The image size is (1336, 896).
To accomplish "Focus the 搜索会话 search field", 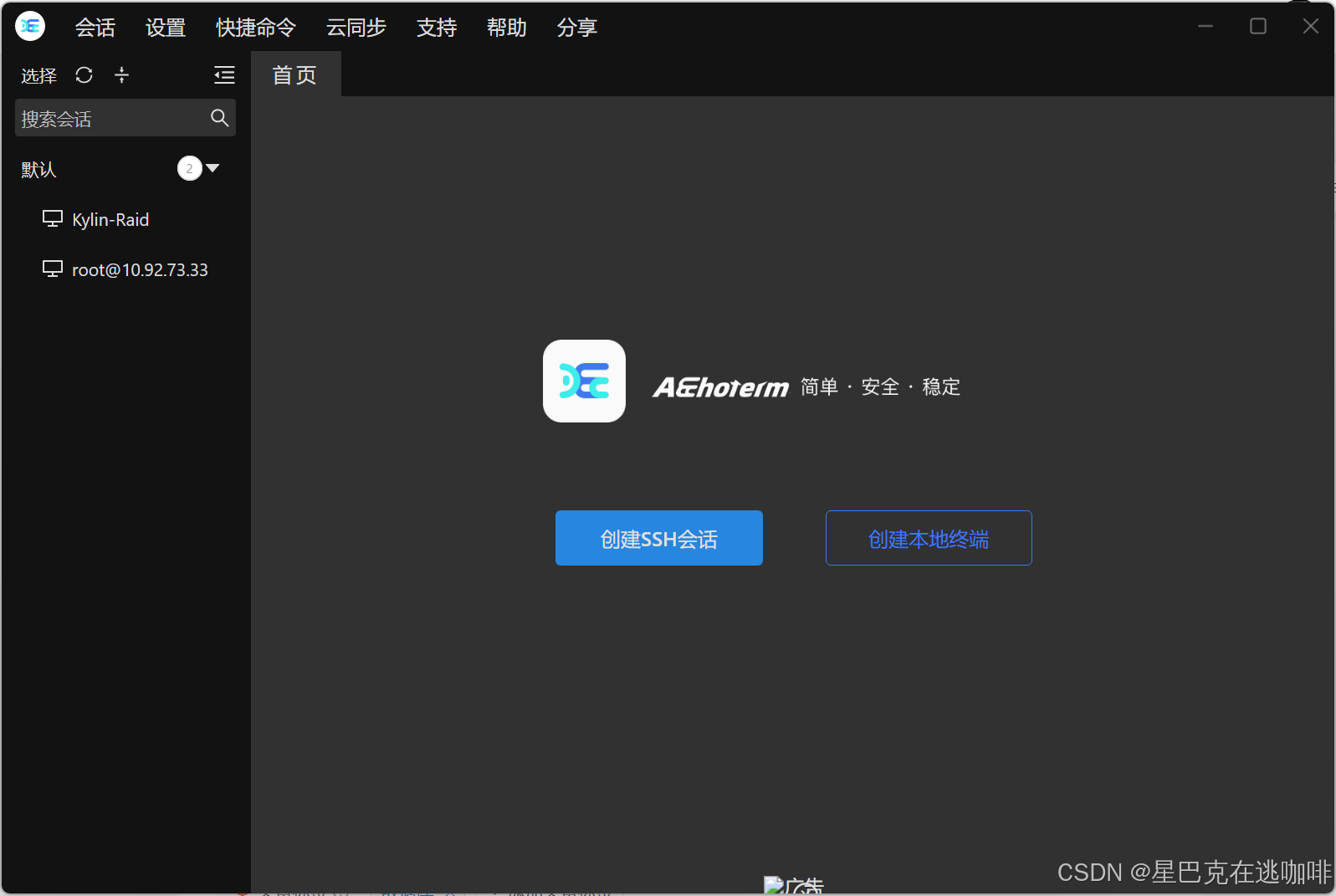I will (x=125, y=118).
